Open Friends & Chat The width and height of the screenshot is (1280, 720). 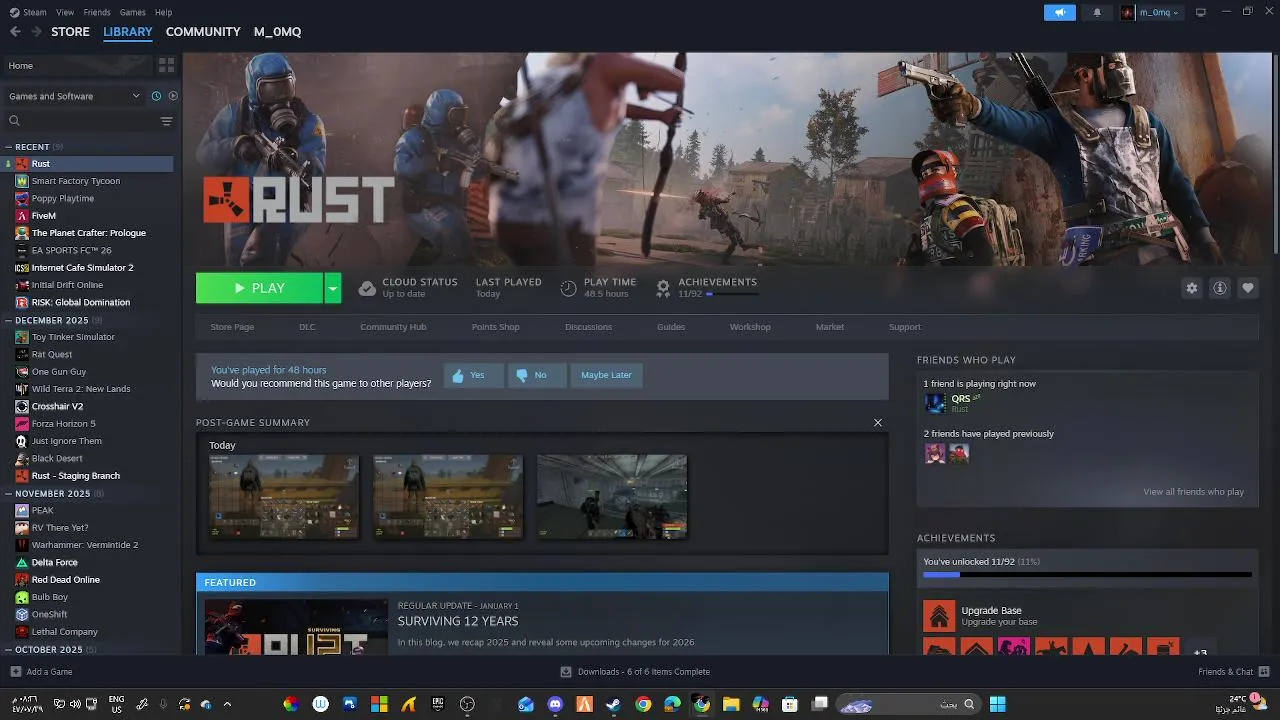[x=1234, y=672]
